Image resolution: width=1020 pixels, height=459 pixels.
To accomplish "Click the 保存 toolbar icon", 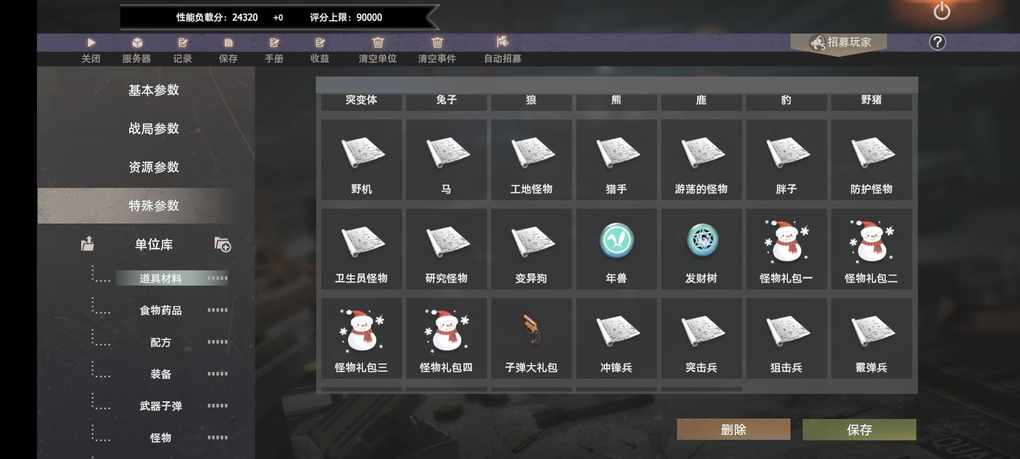I will pos(228,42).
